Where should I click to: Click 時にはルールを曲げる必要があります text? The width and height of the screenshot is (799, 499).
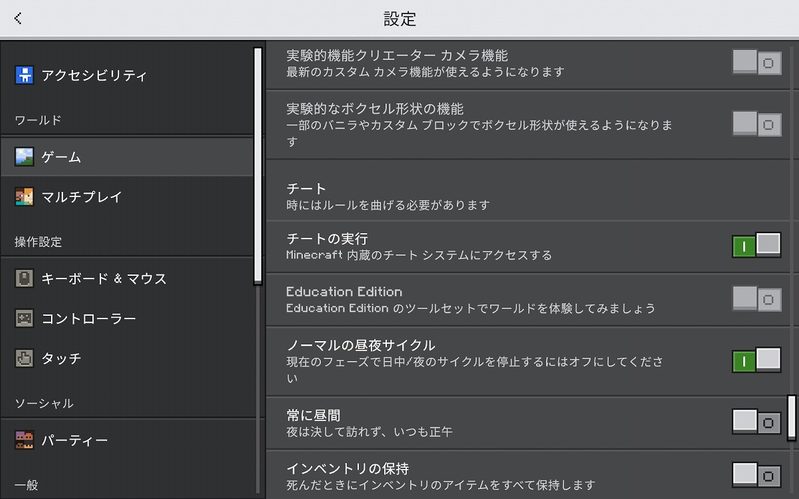(x=388, y=205)
